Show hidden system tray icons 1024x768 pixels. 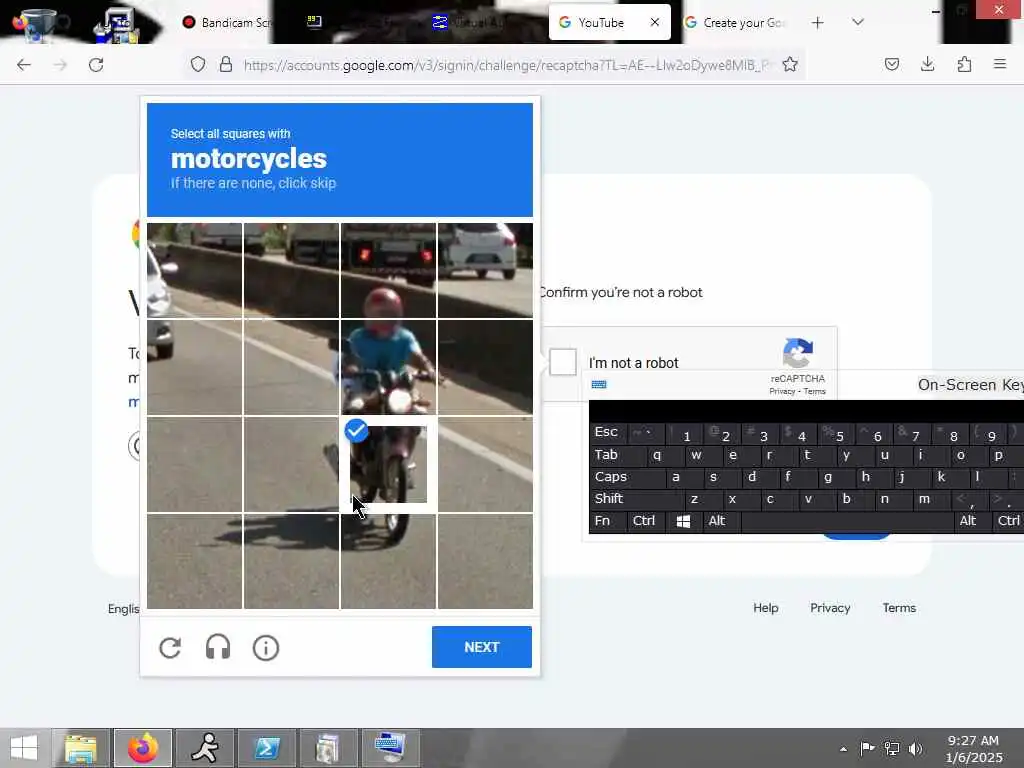(x=843, y=749)
